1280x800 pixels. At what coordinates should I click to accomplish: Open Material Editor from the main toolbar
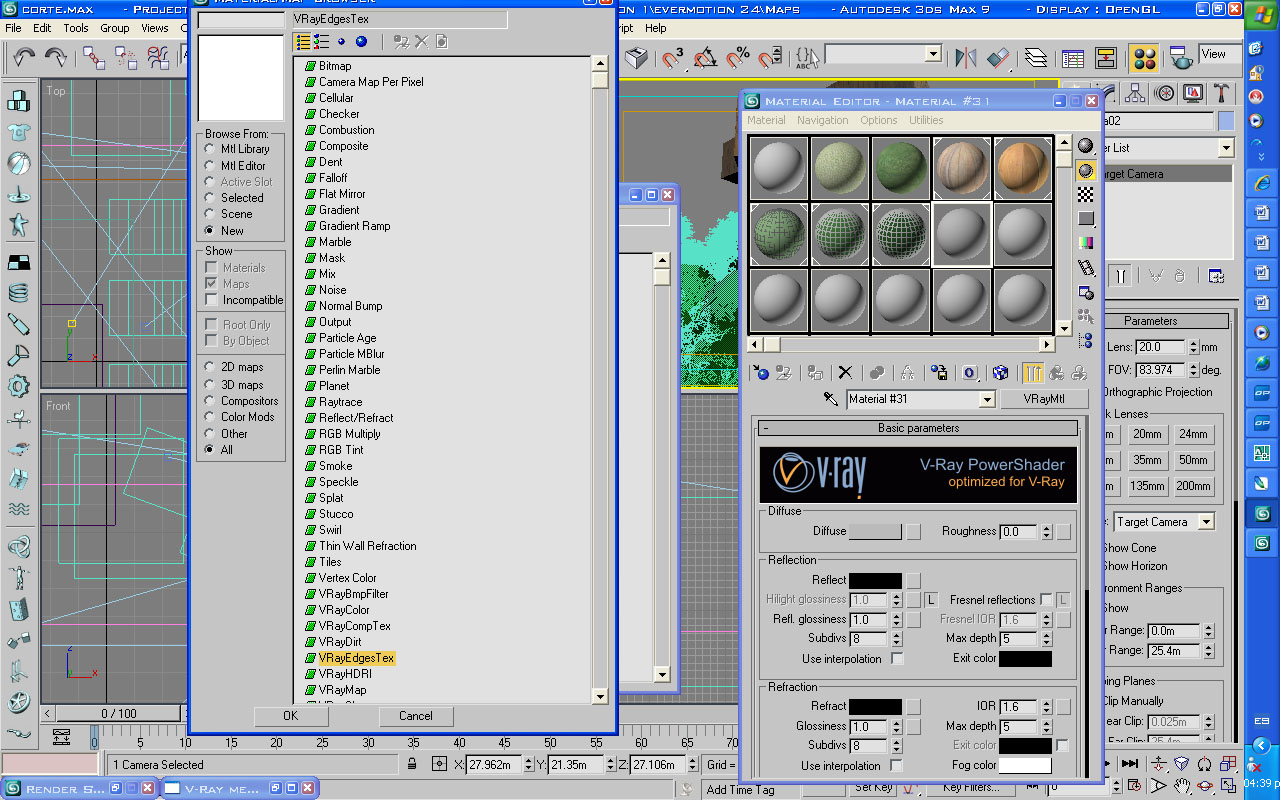coord(1144,58)
